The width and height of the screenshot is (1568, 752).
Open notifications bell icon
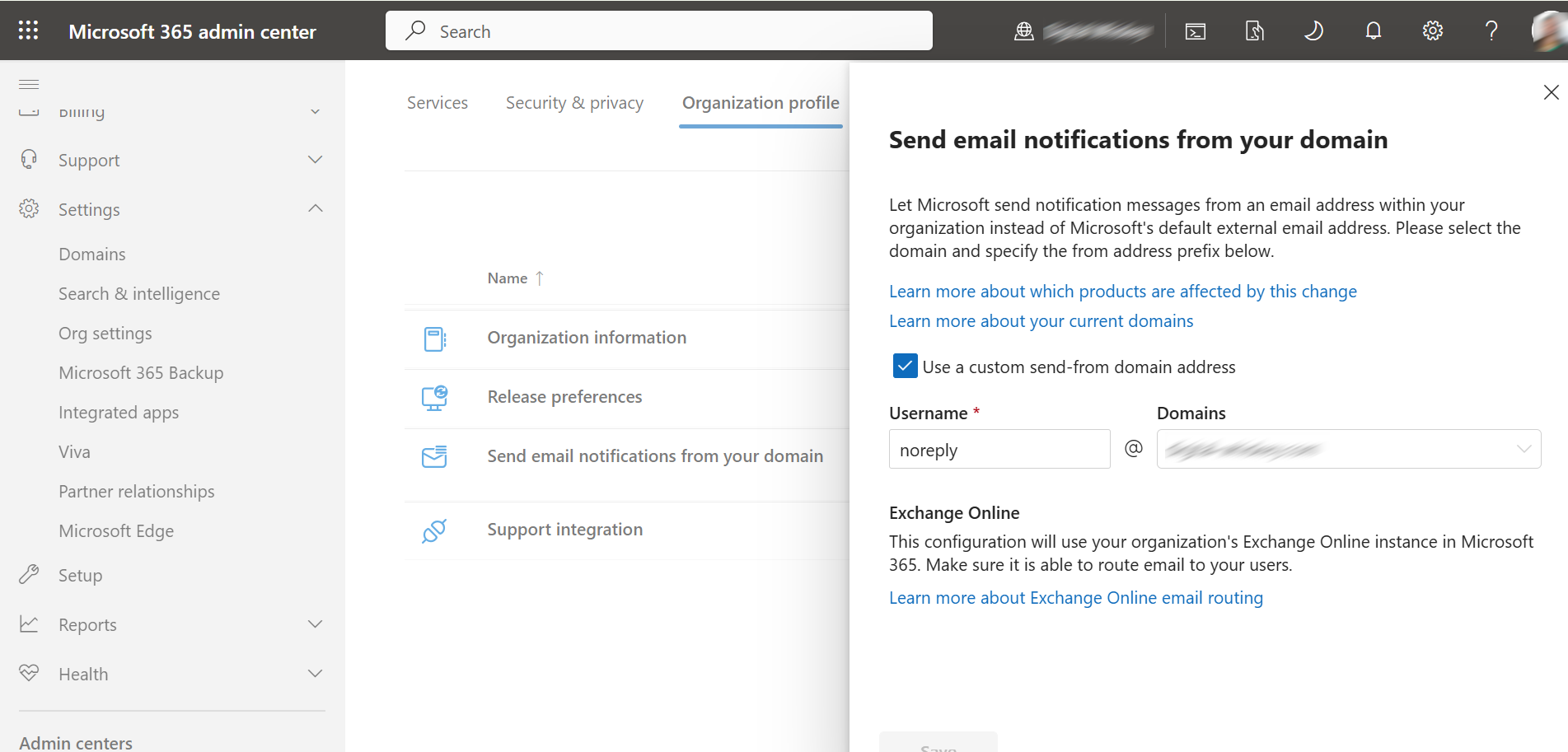point(1374,31)
